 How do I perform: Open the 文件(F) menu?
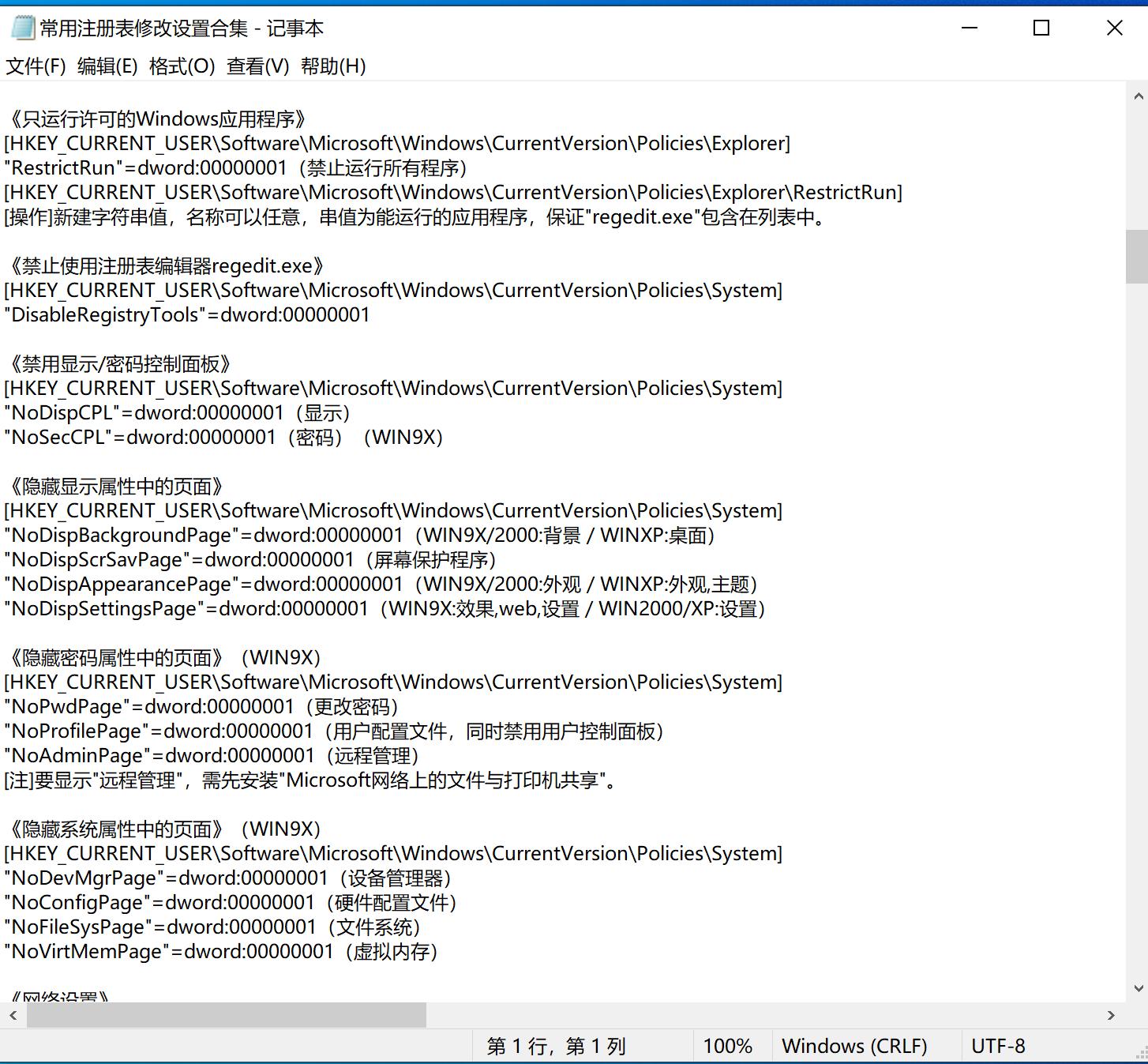[36, 66]
